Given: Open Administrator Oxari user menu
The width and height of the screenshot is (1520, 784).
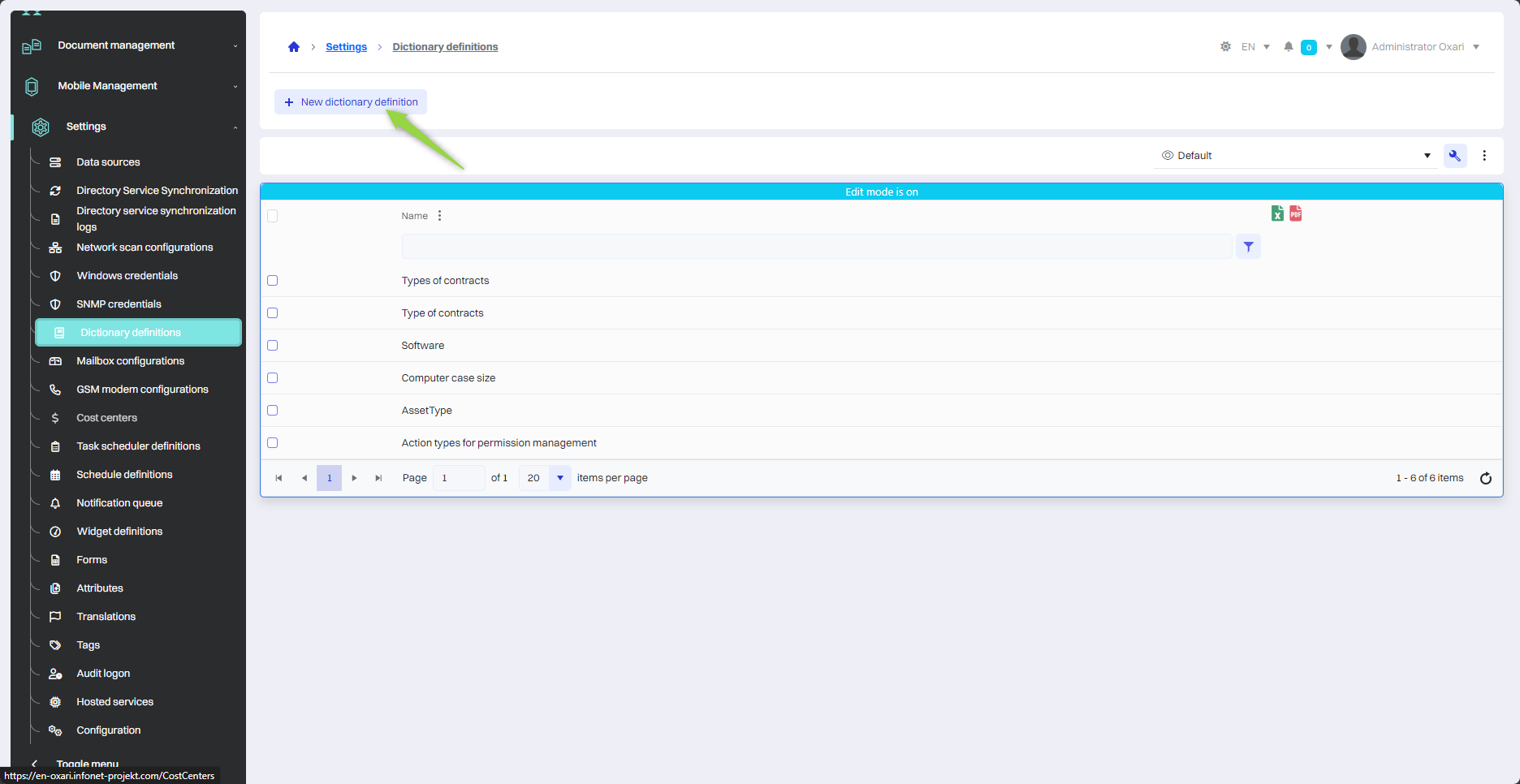Looking at the screenshot, I should click(x=1411, y=47).
